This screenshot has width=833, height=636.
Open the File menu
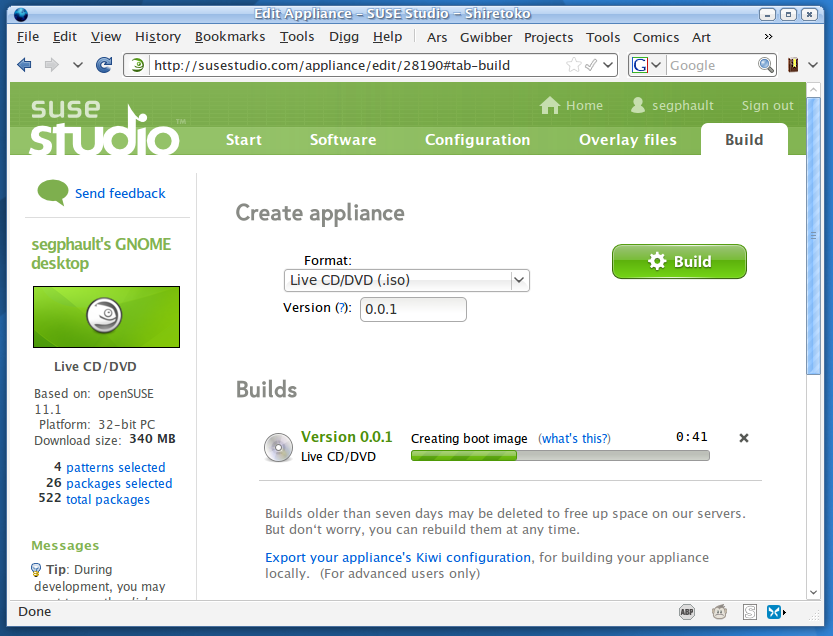(28, 37)
